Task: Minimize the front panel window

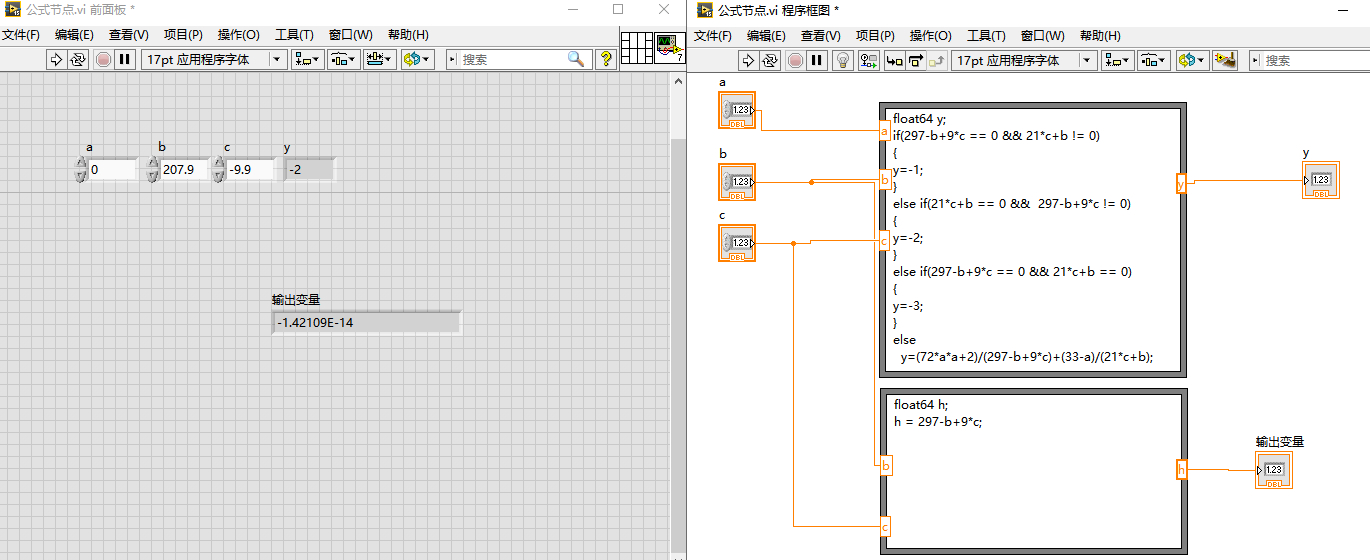Action: coord(573,9)
